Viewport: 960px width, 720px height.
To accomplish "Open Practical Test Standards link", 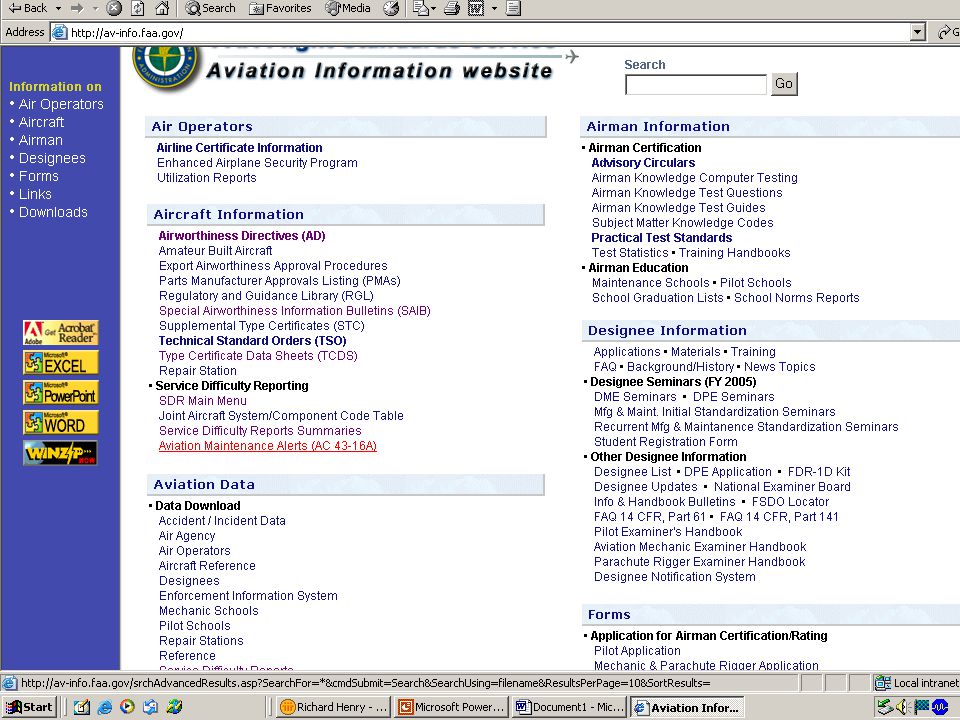I will click(661, 238).
